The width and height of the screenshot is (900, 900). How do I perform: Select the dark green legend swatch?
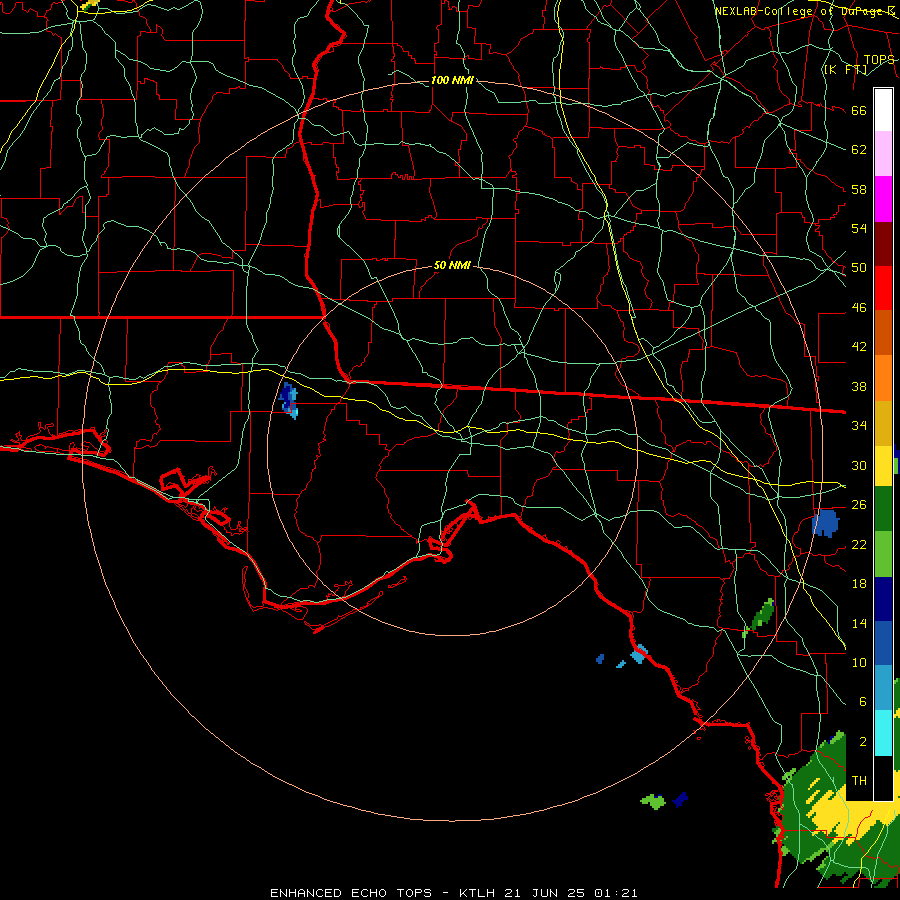point(883,509)
